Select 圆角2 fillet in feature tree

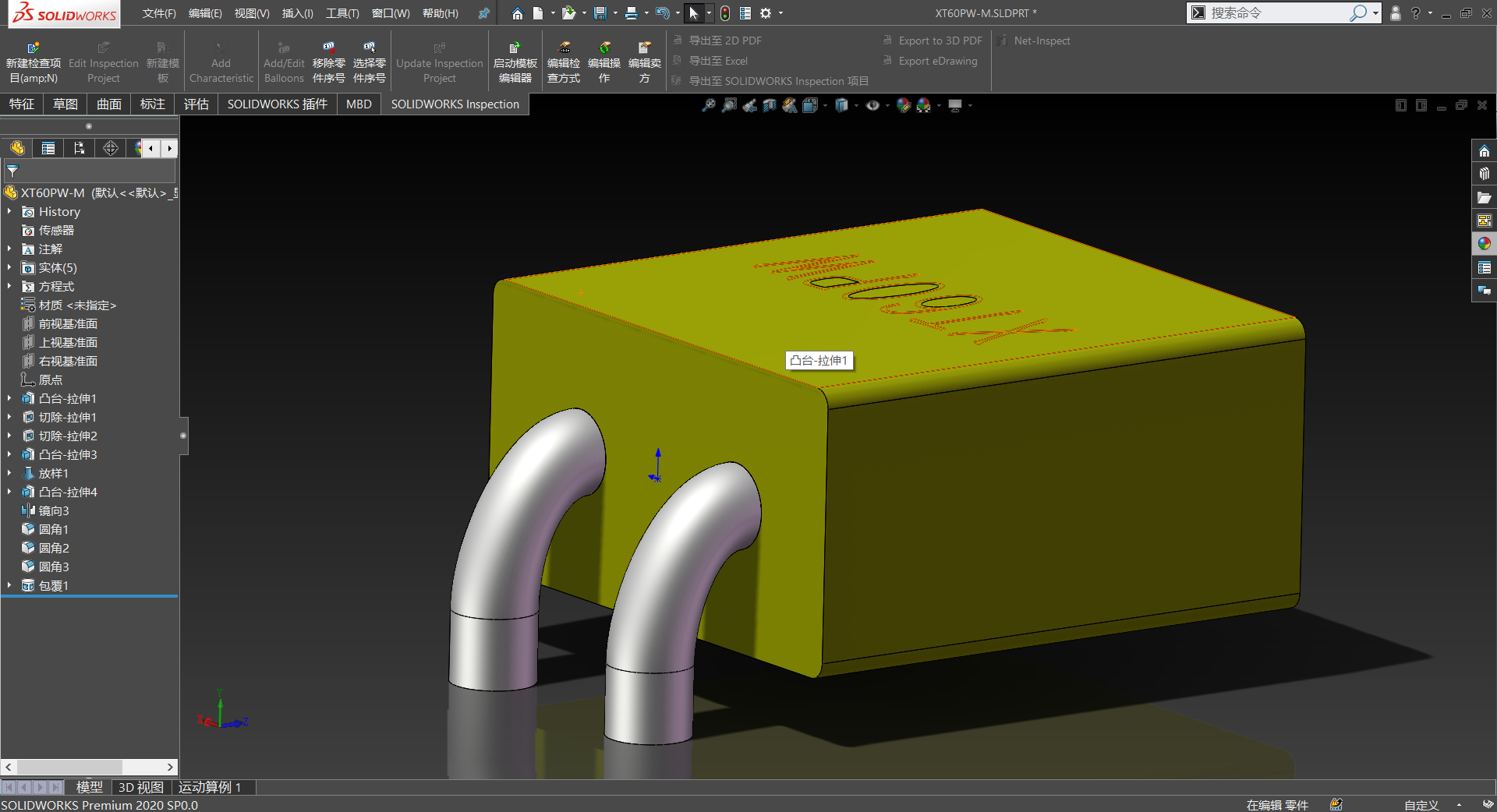point(54,548)
